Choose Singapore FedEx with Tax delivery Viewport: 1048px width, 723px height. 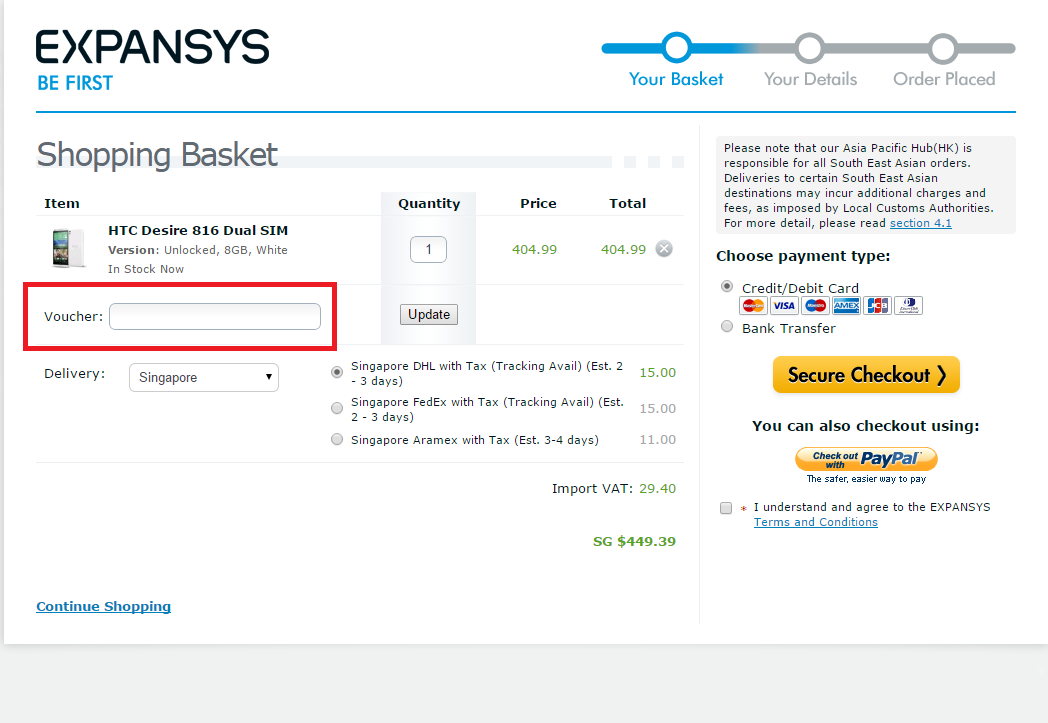coord(337,408)
